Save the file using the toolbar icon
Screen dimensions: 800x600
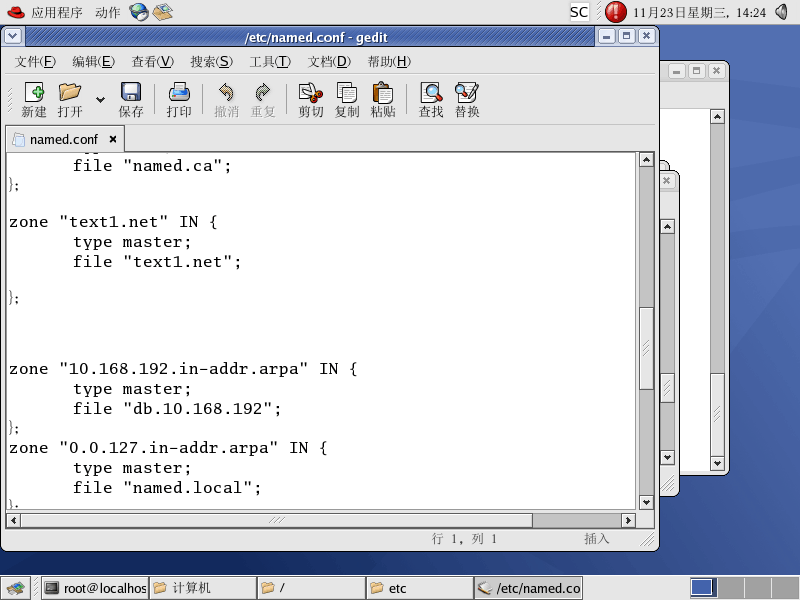pyautogui.click(x=131, y=93)
